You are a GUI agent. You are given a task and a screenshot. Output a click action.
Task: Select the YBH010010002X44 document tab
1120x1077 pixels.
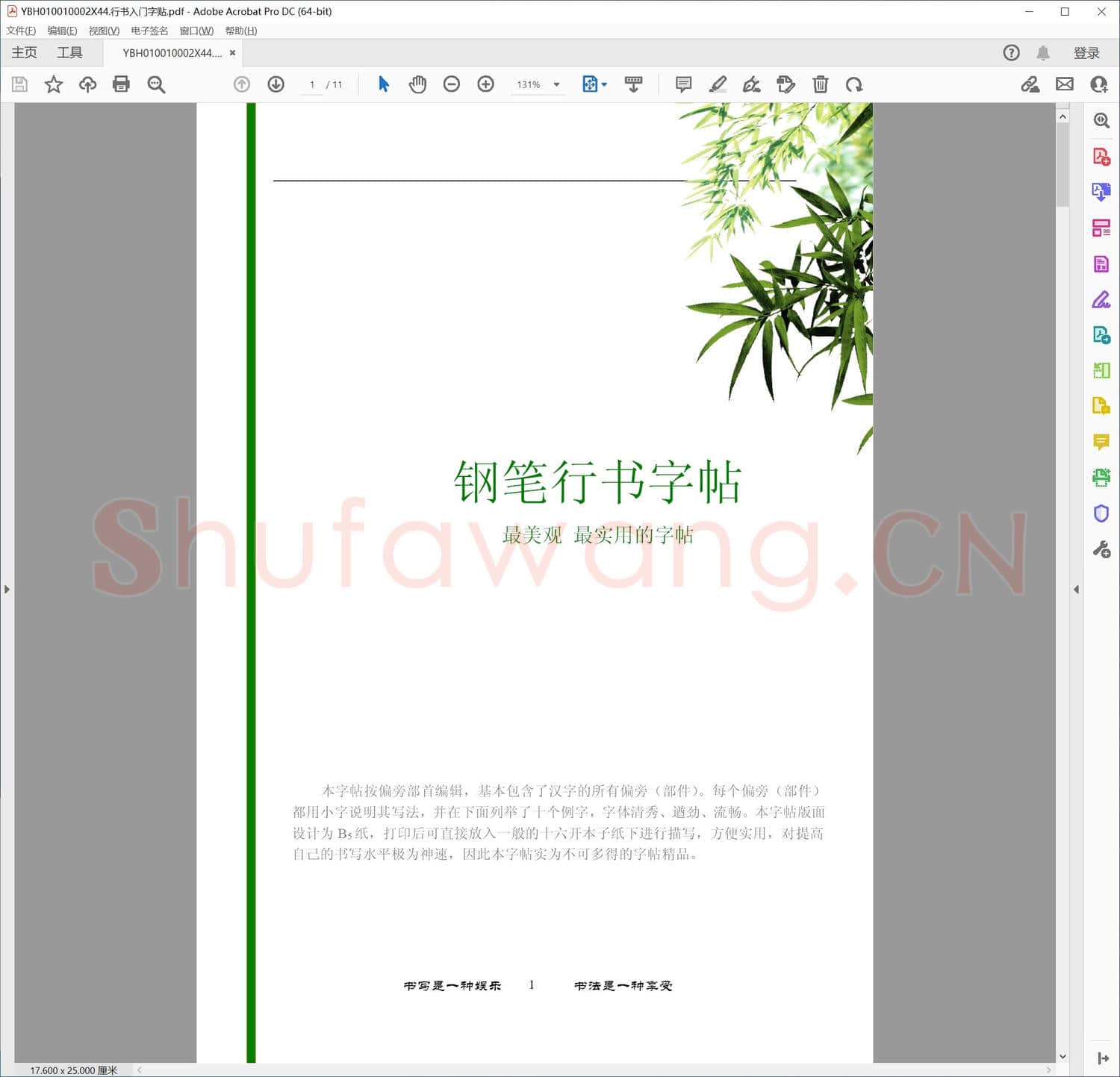[x=172, y=53]
